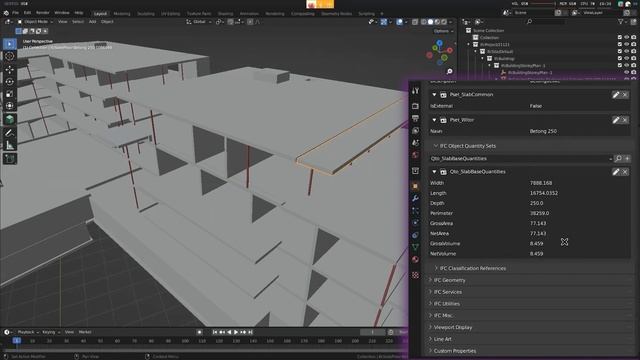
Task: Click the play animation button
Action: (236, 332)
